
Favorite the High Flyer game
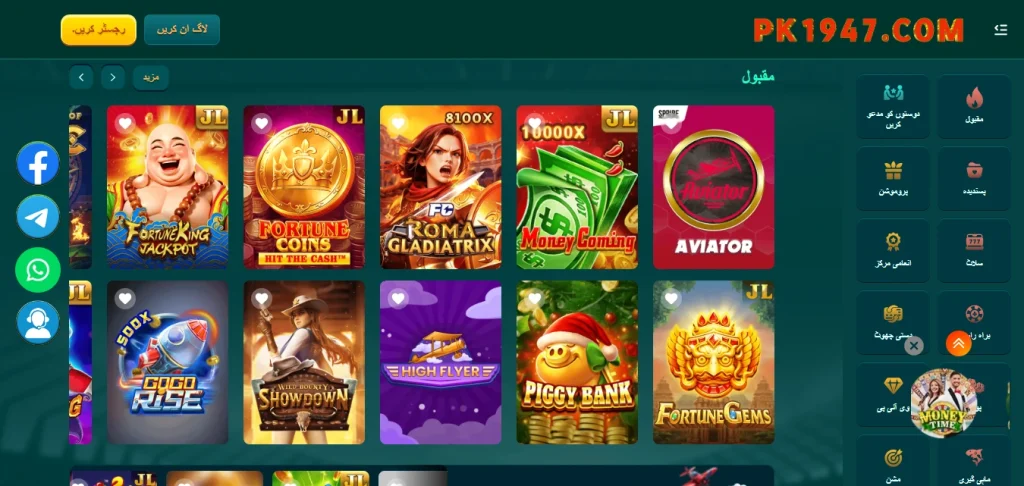coord(398,299)
